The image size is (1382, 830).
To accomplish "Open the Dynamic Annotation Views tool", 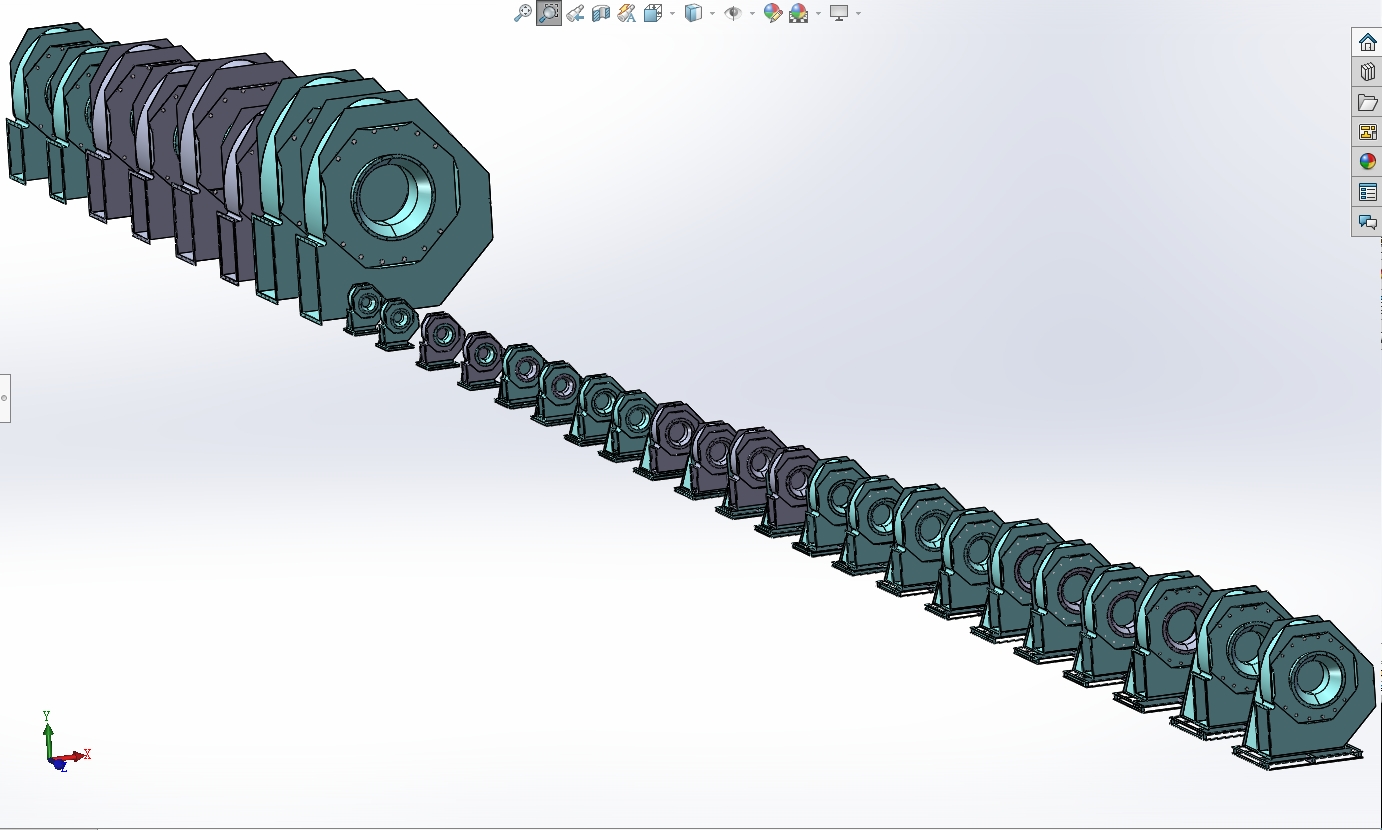I will pyautogui.click(x=627, y=13).
